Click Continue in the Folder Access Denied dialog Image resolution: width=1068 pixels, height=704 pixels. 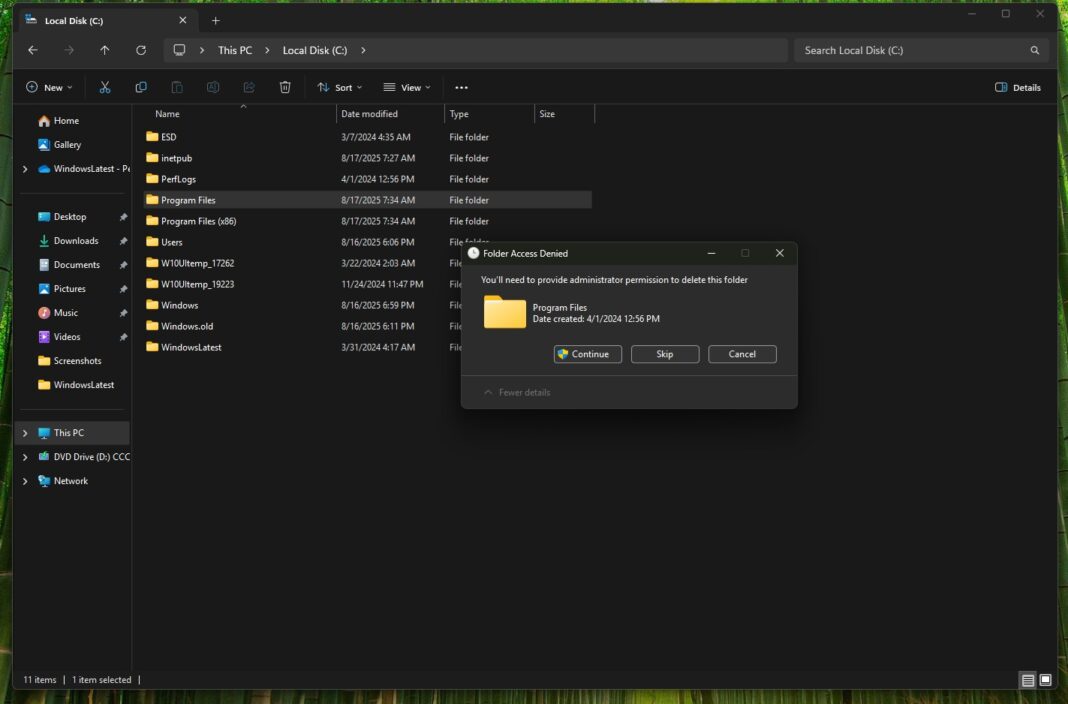(587, 354)
